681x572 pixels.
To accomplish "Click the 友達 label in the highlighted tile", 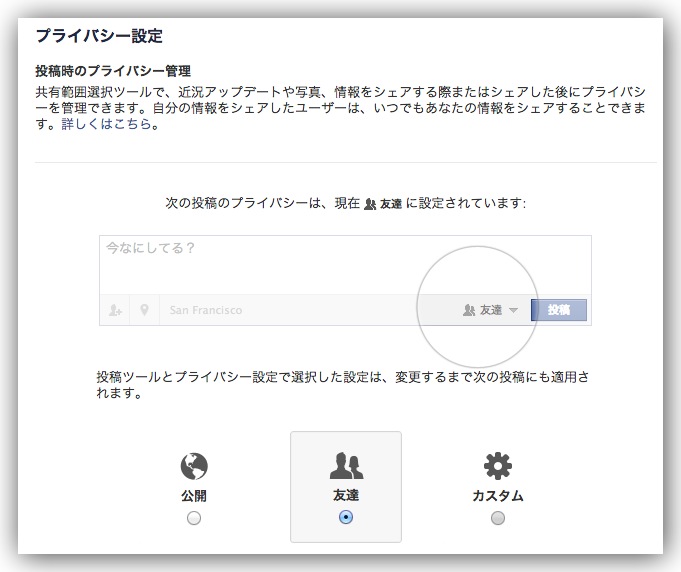I will (346, 495).
